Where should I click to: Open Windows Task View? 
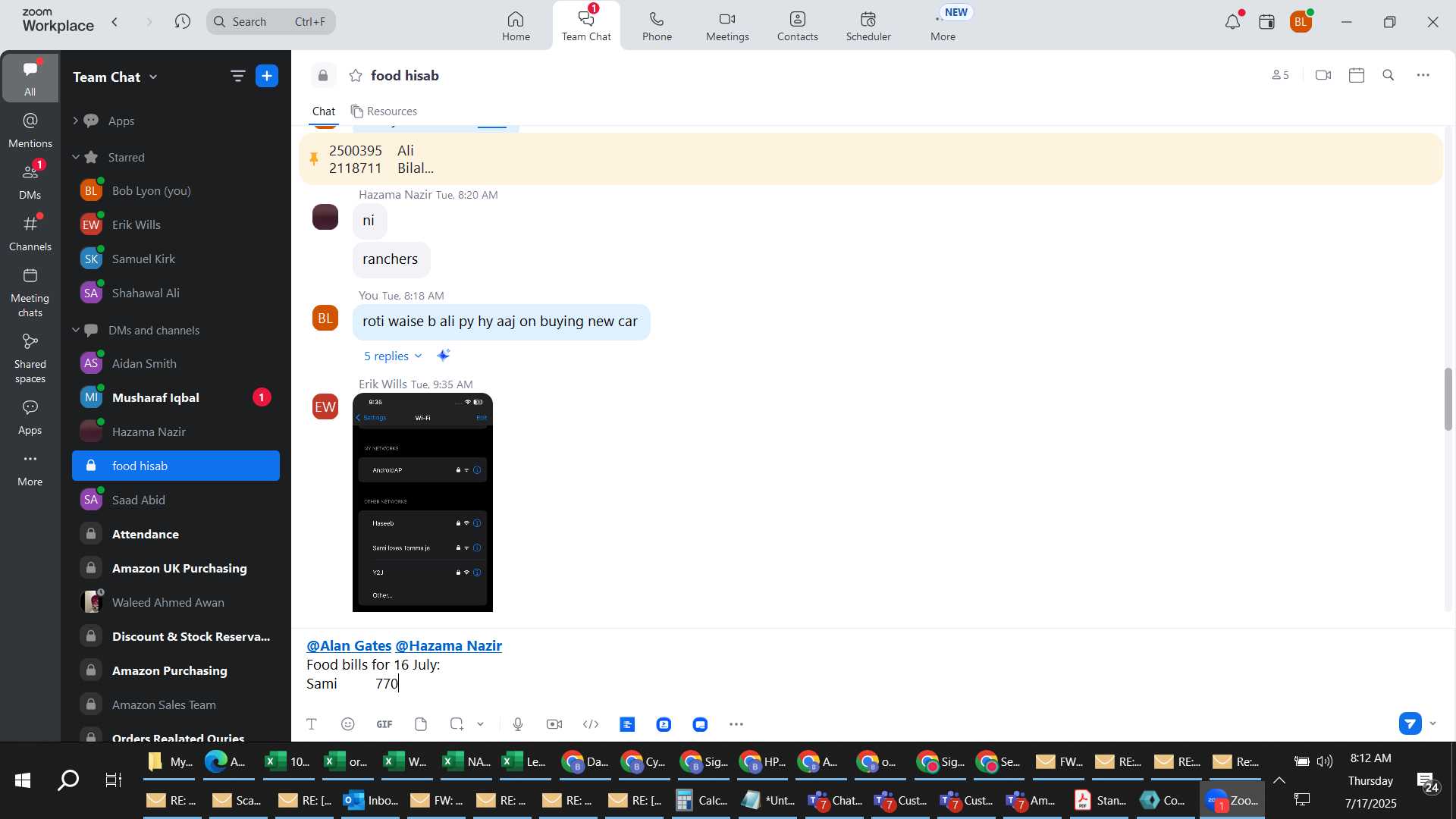click(x=114, y=780)
